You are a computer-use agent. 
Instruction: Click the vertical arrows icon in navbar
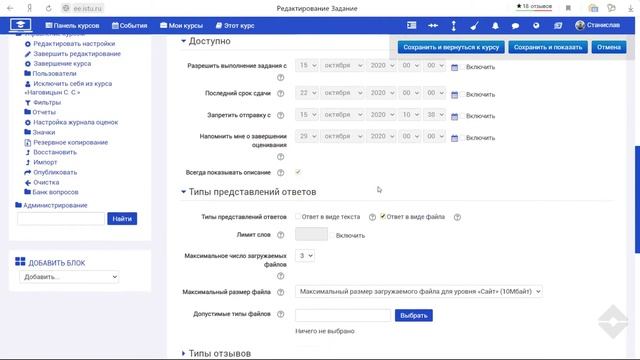pyautogui.click(x=453, y=26)
